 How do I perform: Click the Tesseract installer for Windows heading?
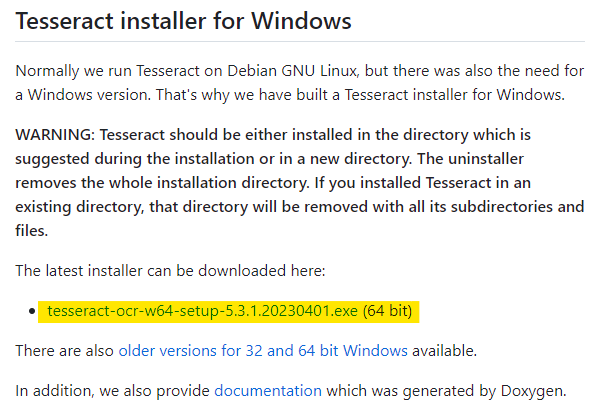(x=183, y=21)
